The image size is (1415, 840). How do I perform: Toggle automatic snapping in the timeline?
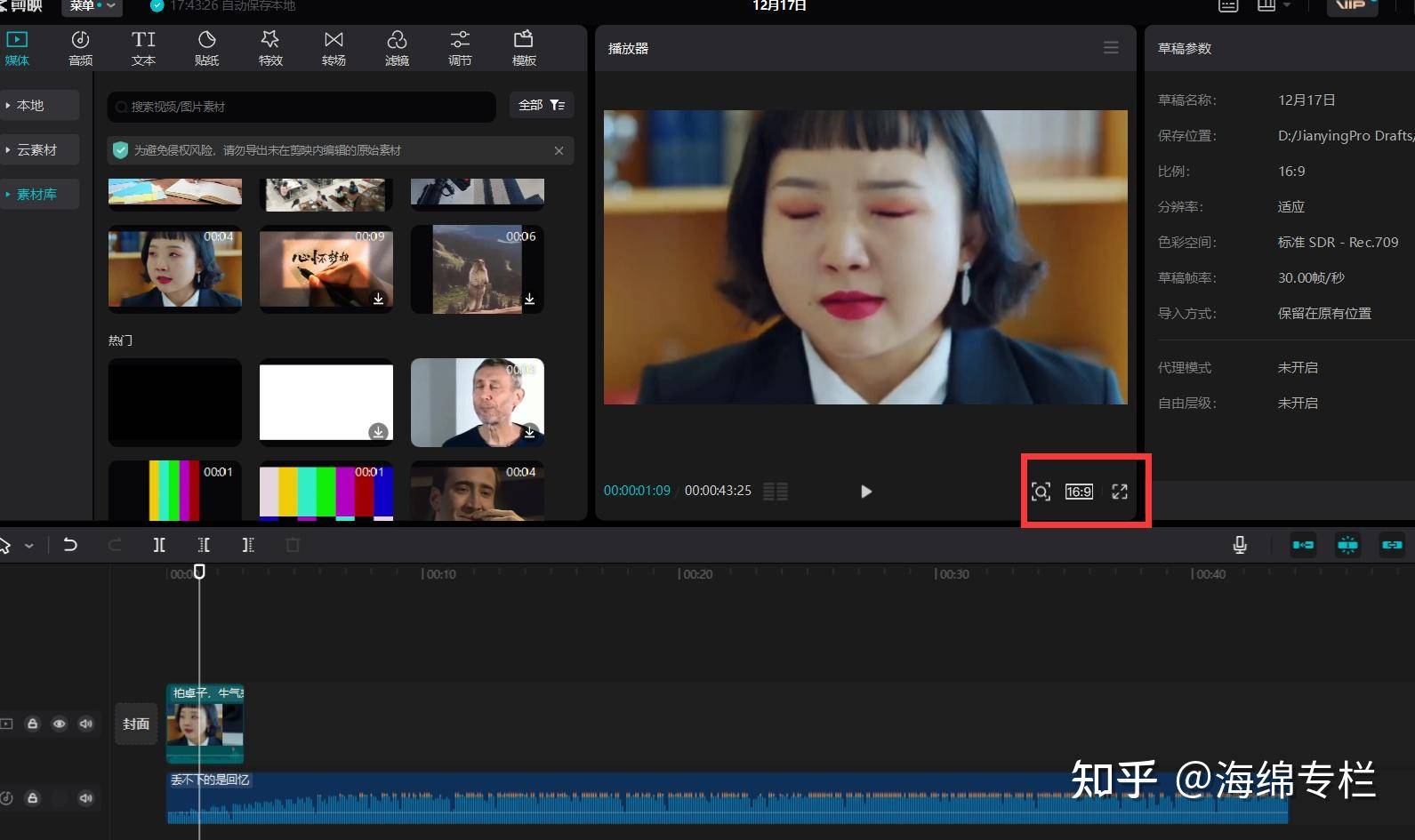pyautogui.click(x=1347, y=545)
